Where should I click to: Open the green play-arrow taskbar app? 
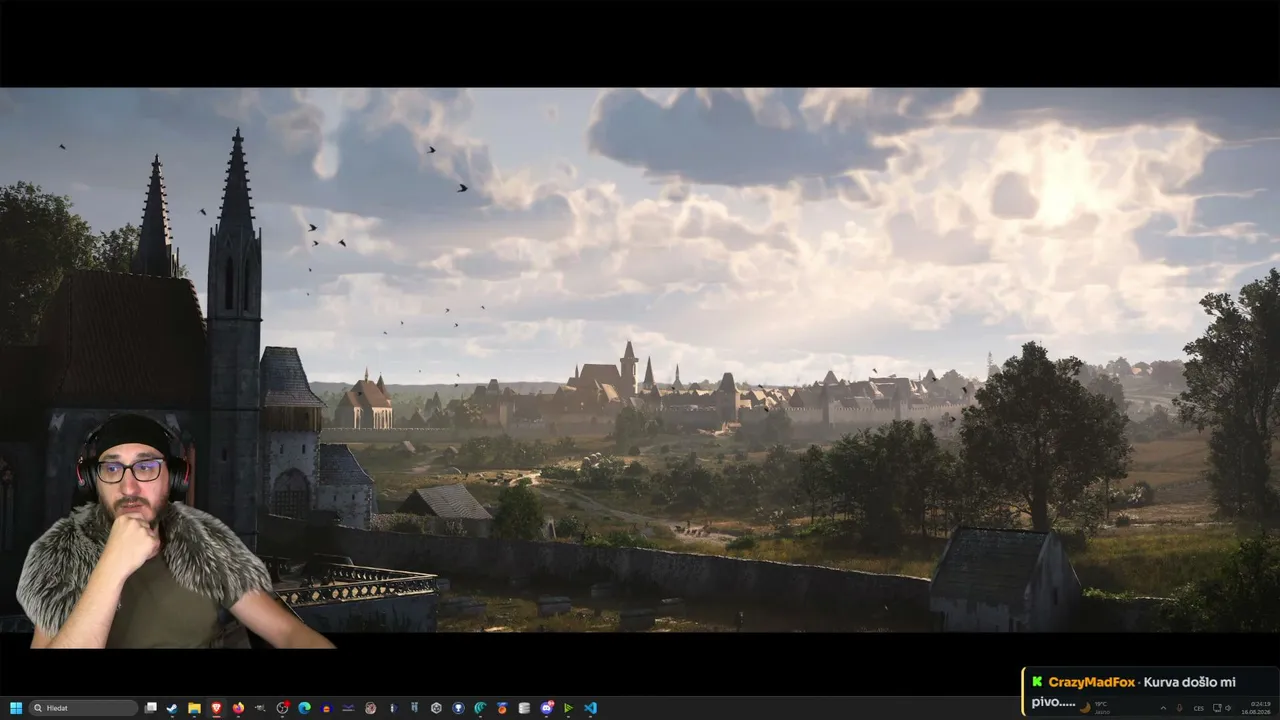pos(568,708)
